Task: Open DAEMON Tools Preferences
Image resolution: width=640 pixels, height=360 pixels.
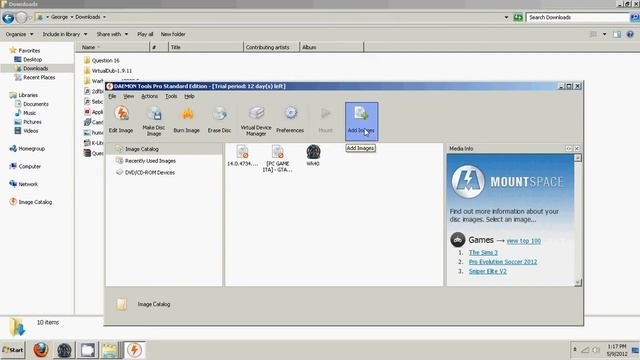Action: (290, 120)
